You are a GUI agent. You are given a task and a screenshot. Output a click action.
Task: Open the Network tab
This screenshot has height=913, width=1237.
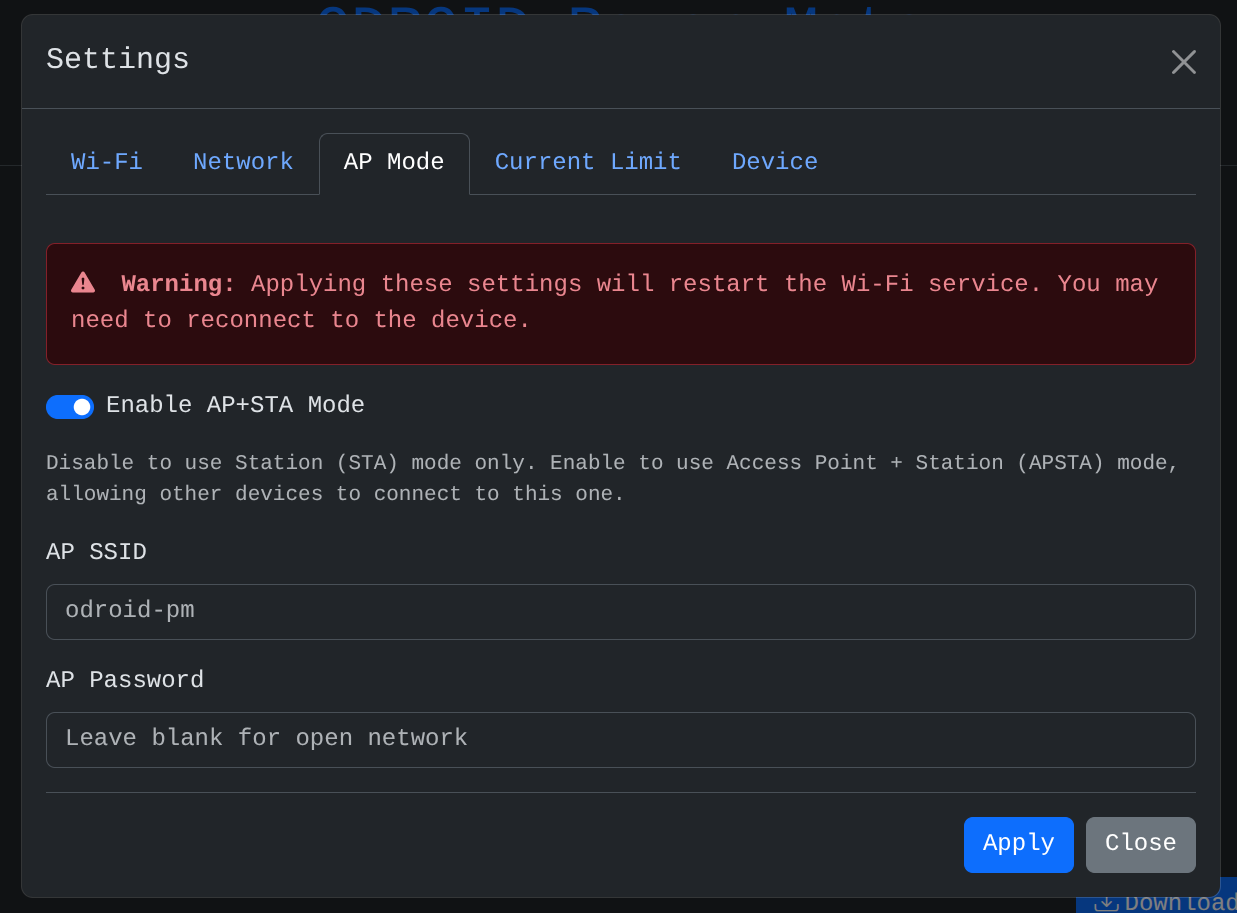(243, 162)
